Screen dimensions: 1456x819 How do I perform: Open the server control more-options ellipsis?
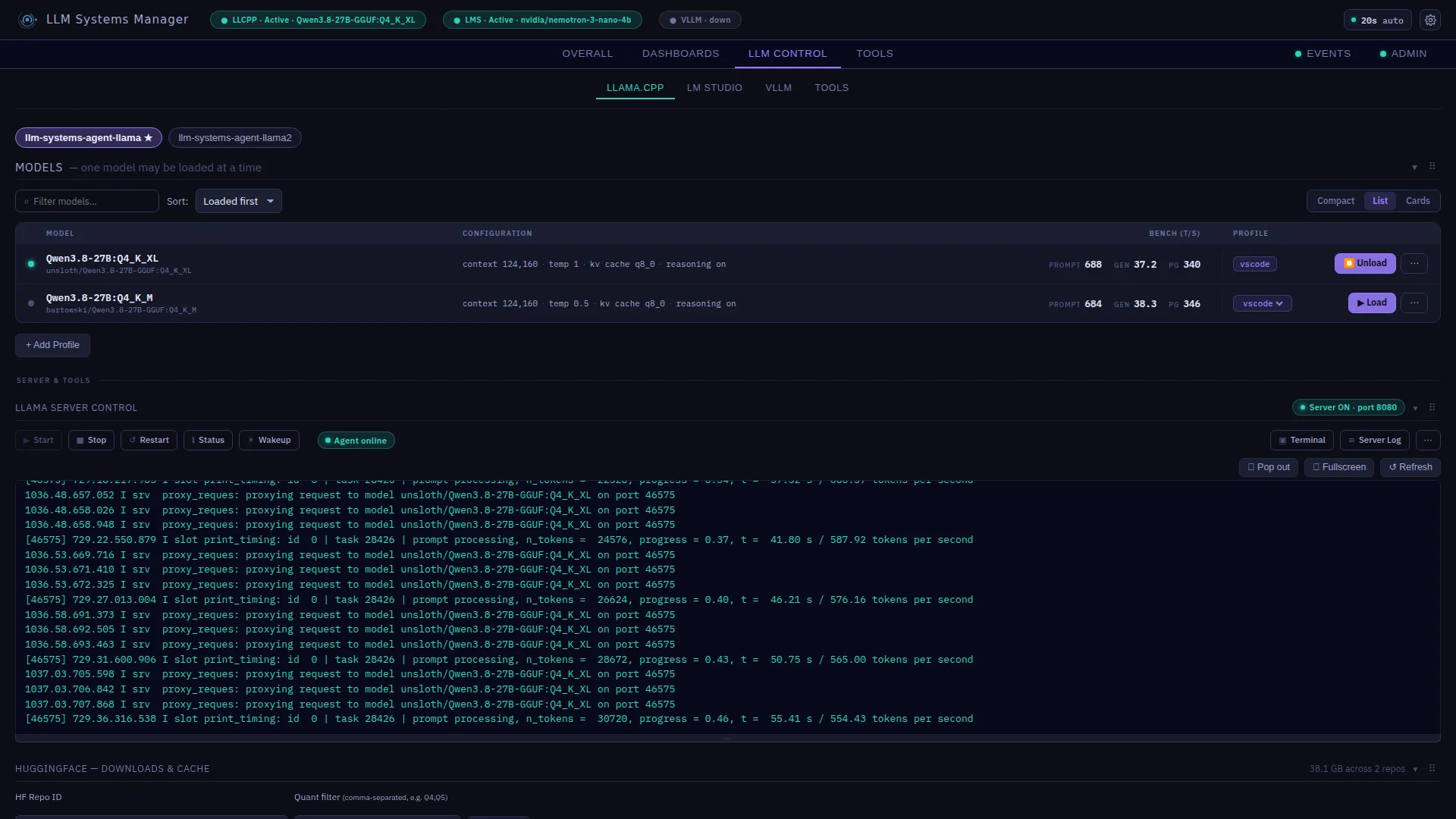click(1428, 440)
